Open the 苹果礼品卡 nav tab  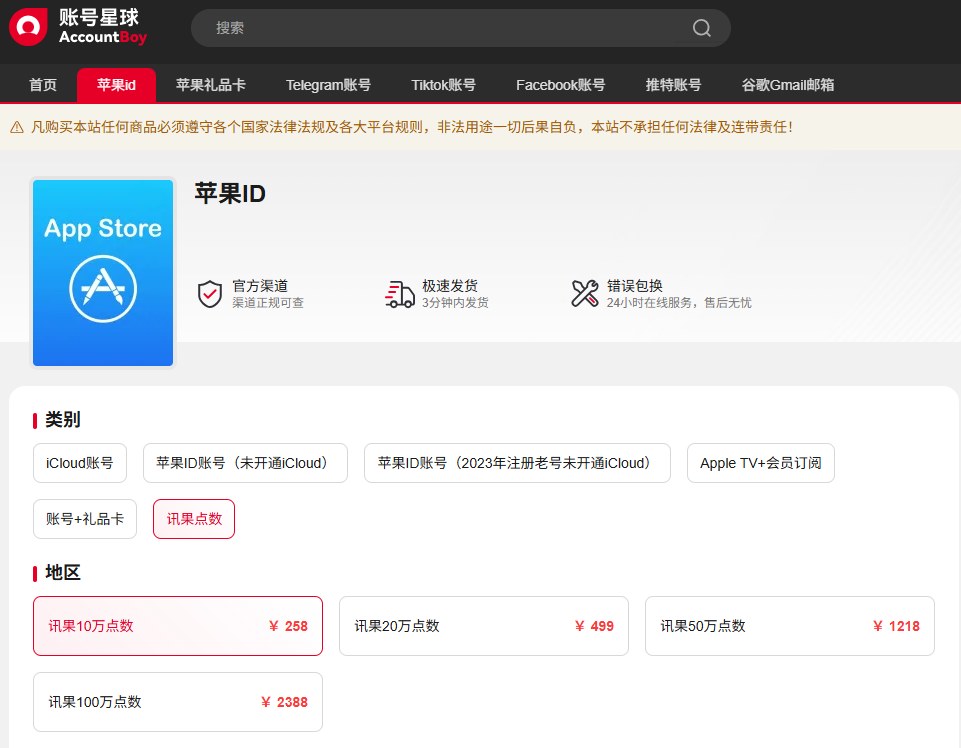(211, 85)
